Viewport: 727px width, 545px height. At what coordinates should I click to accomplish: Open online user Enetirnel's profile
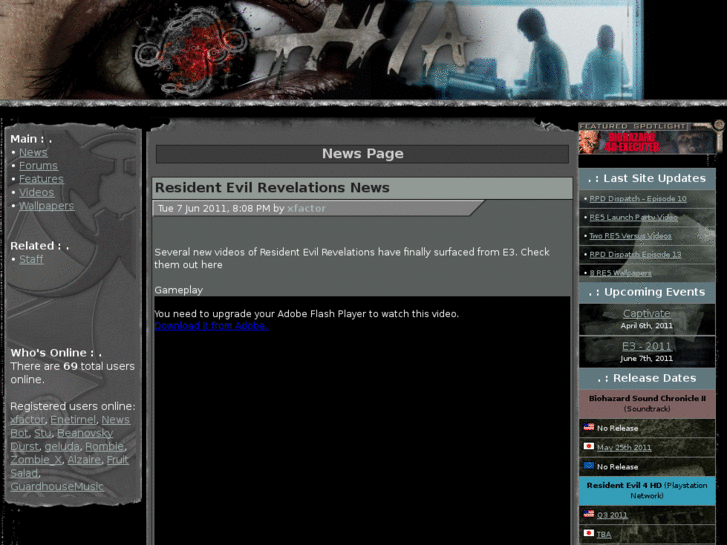pos(73,420)
